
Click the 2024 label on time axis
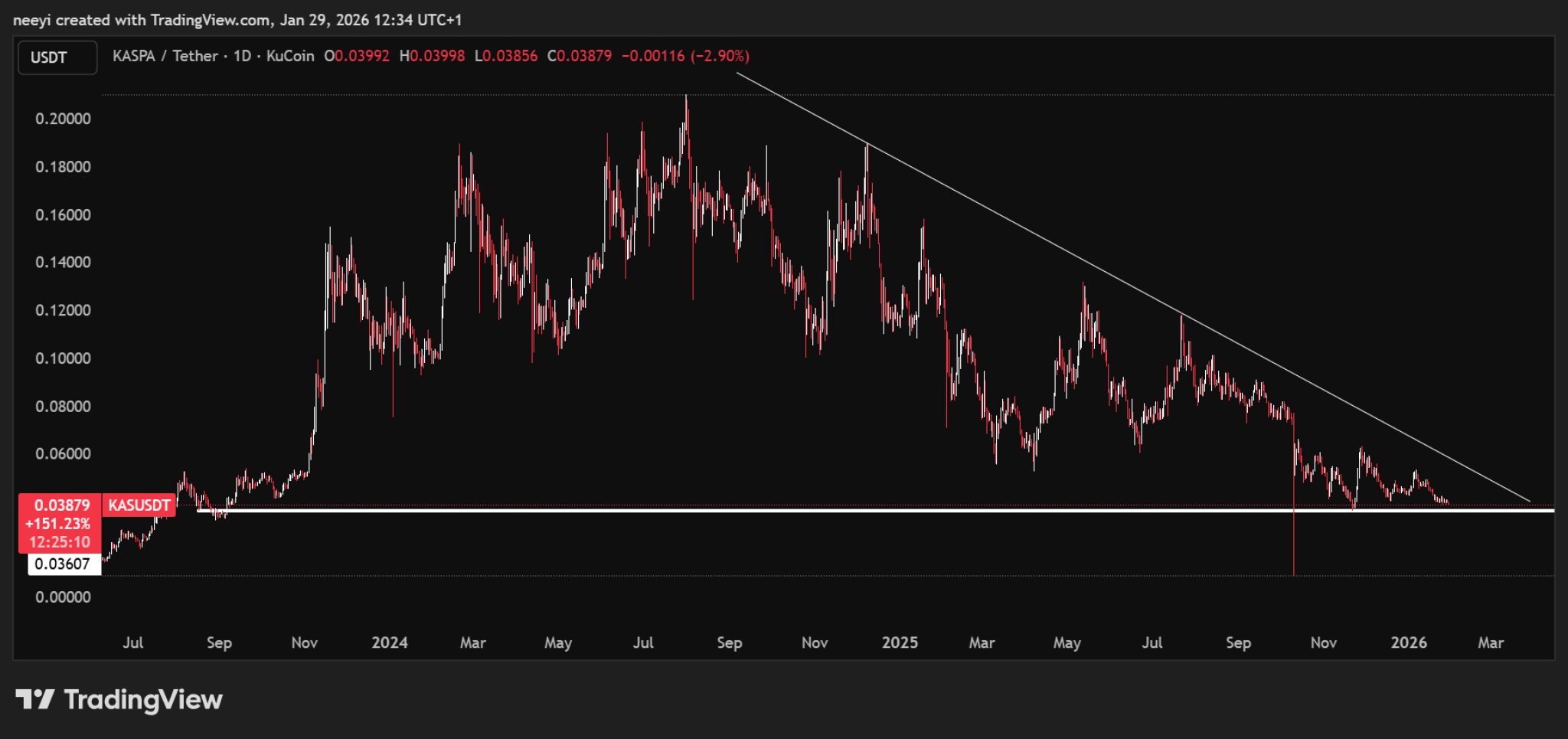pyautogui.click(x=390, y=643)
